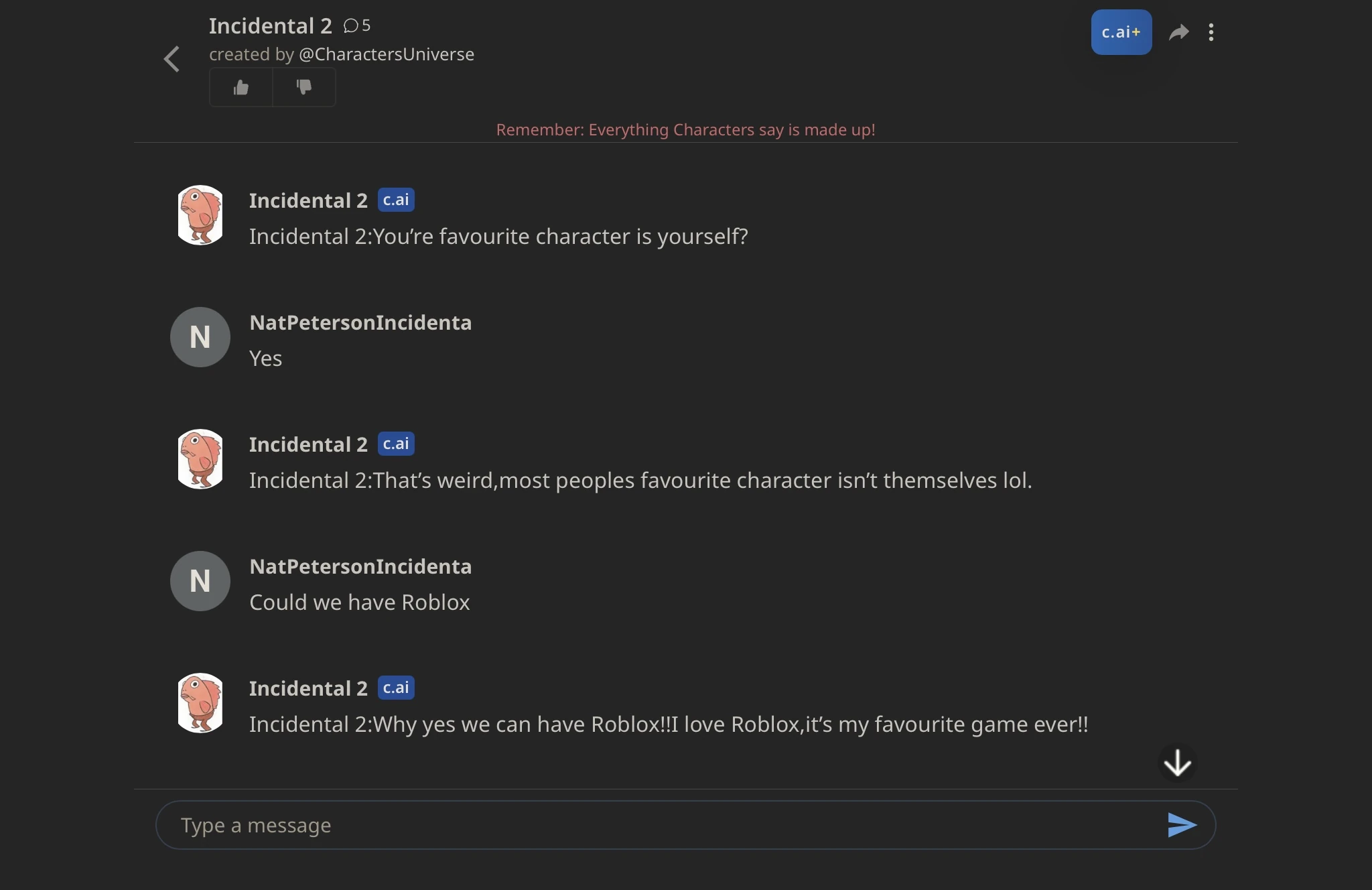Expand options from the vertical ellipsis
This screenshot has width=1372, height=890.
pyautogui.click(x=1213, y=31)
